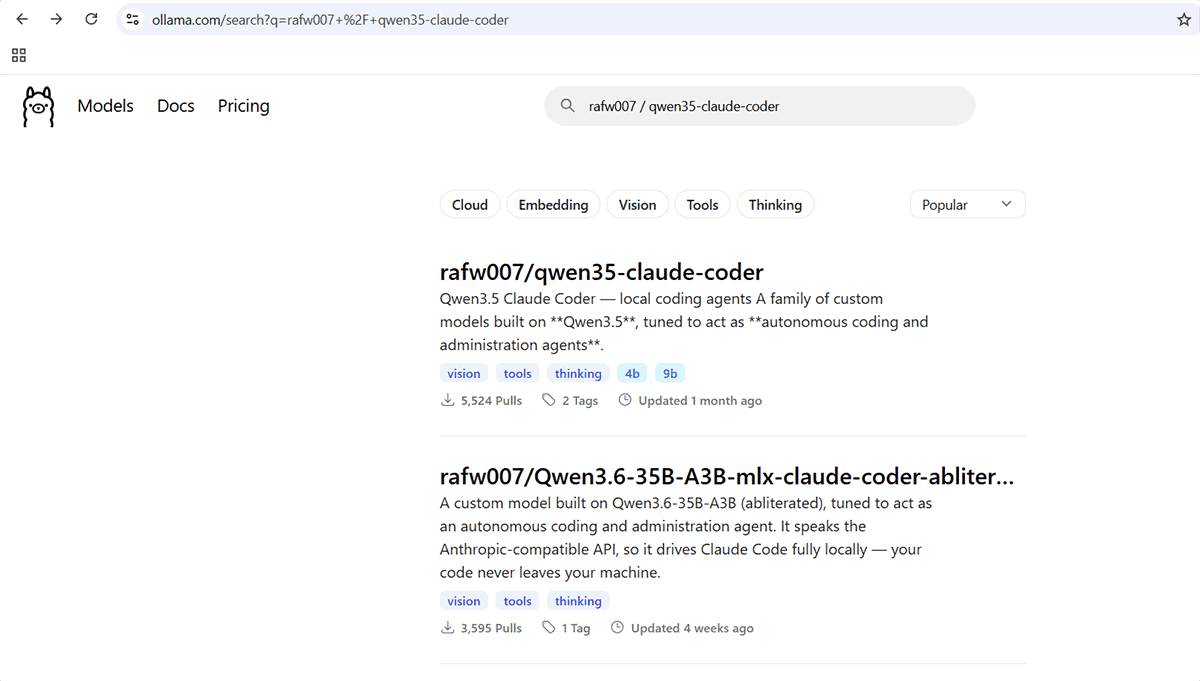This screenshot has height=681, width=1200.
Task: Go forward with the browser forward arrow
Action: click(x=56, y=19)
